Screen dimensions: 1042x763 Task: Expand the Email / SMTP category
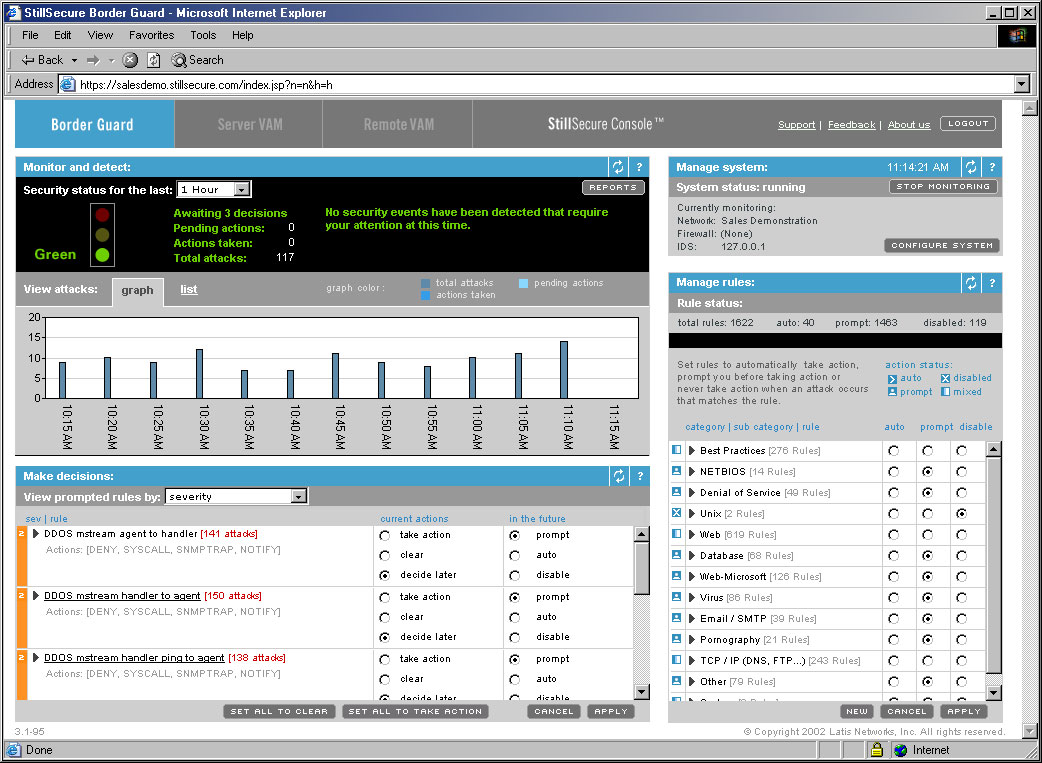click(692, 618)
